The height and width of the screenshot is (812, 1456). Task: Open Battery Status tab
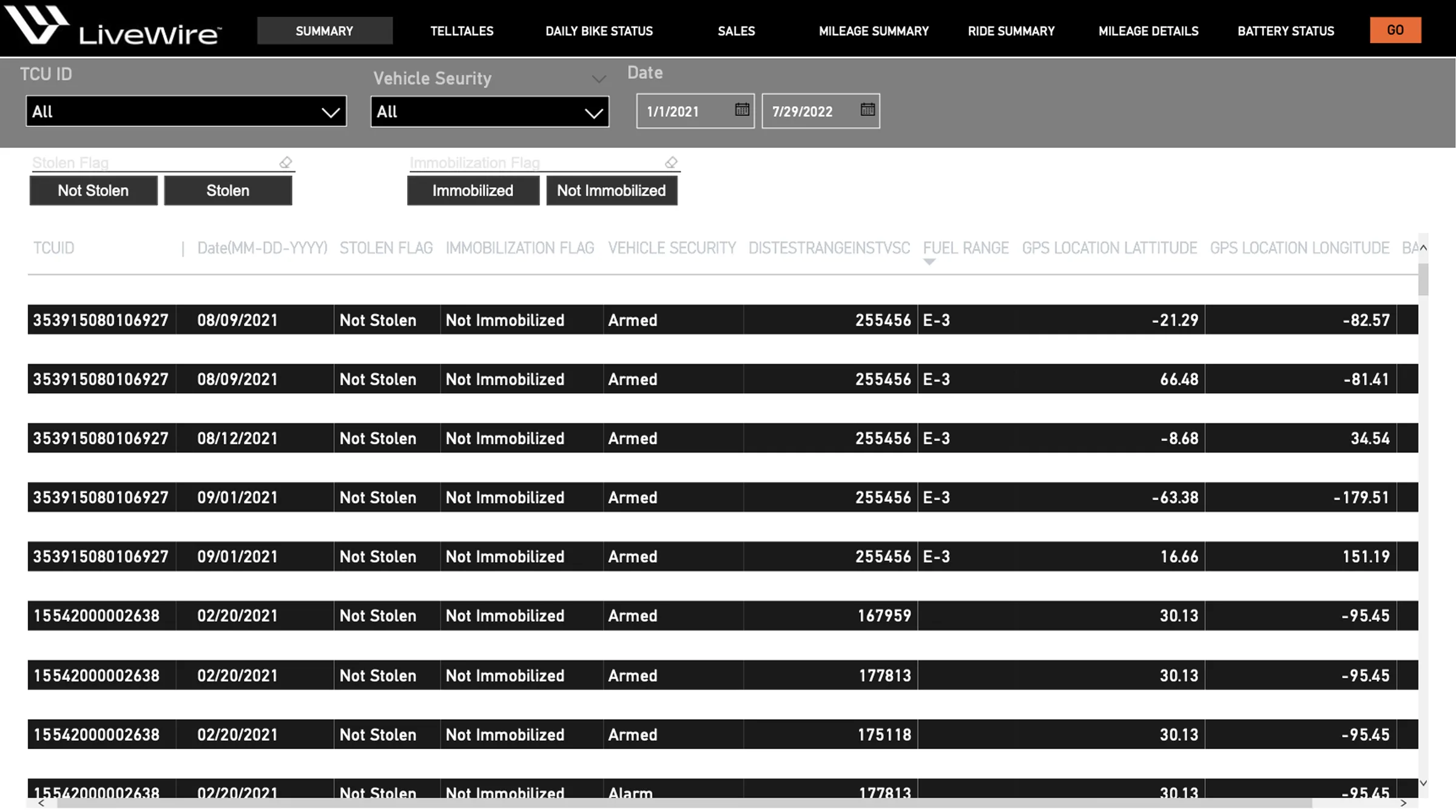pyautogui.click(x=1286, y=31)
